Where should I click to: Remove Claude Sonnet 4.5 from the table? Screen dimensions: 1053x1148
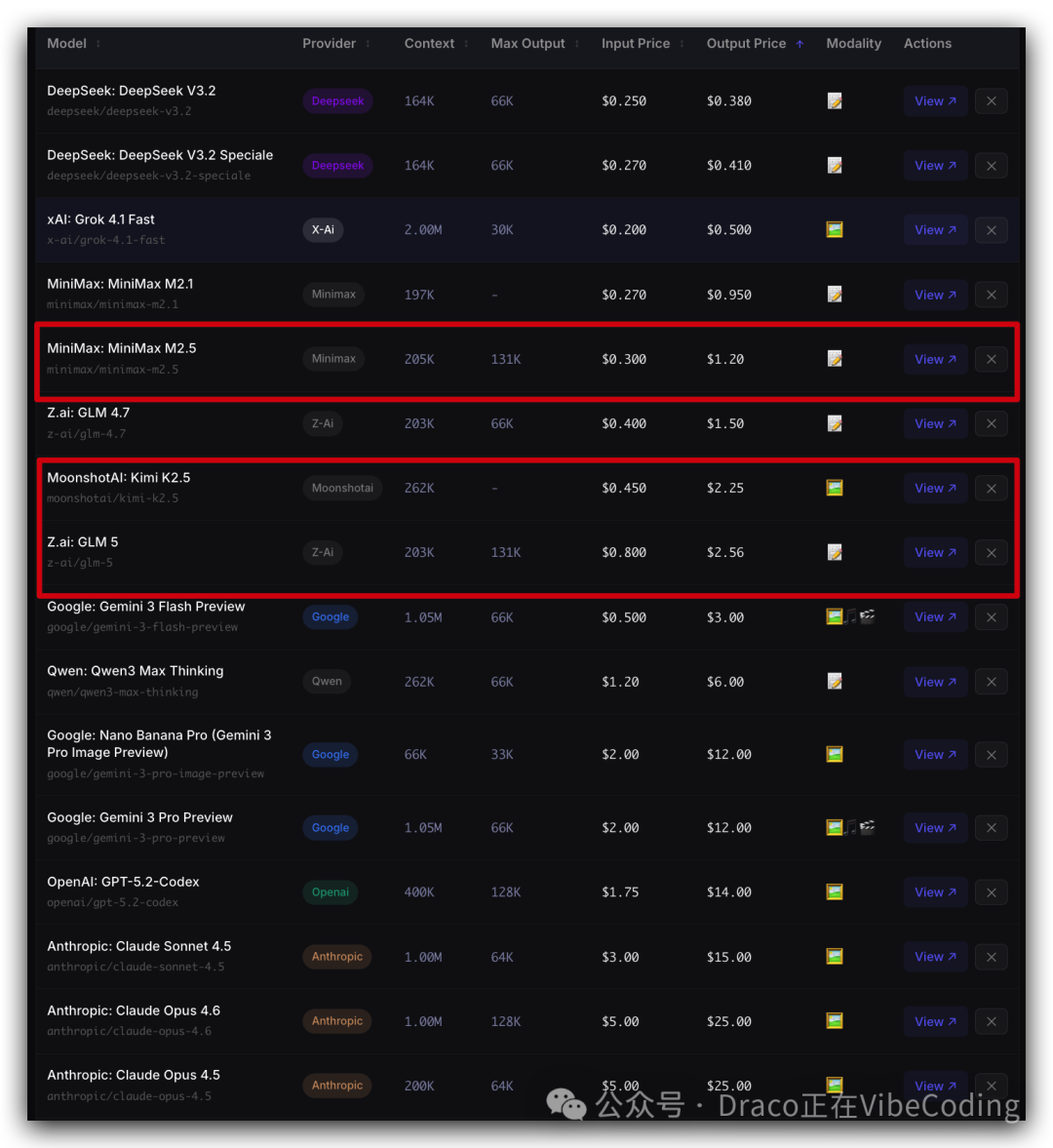(991, 957)
